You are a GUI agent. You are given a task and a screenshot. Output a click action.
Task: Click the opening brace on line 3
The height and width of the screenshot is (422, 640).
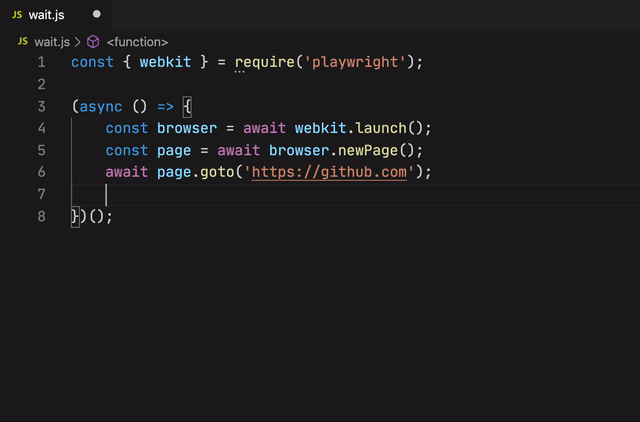(187, 107)
